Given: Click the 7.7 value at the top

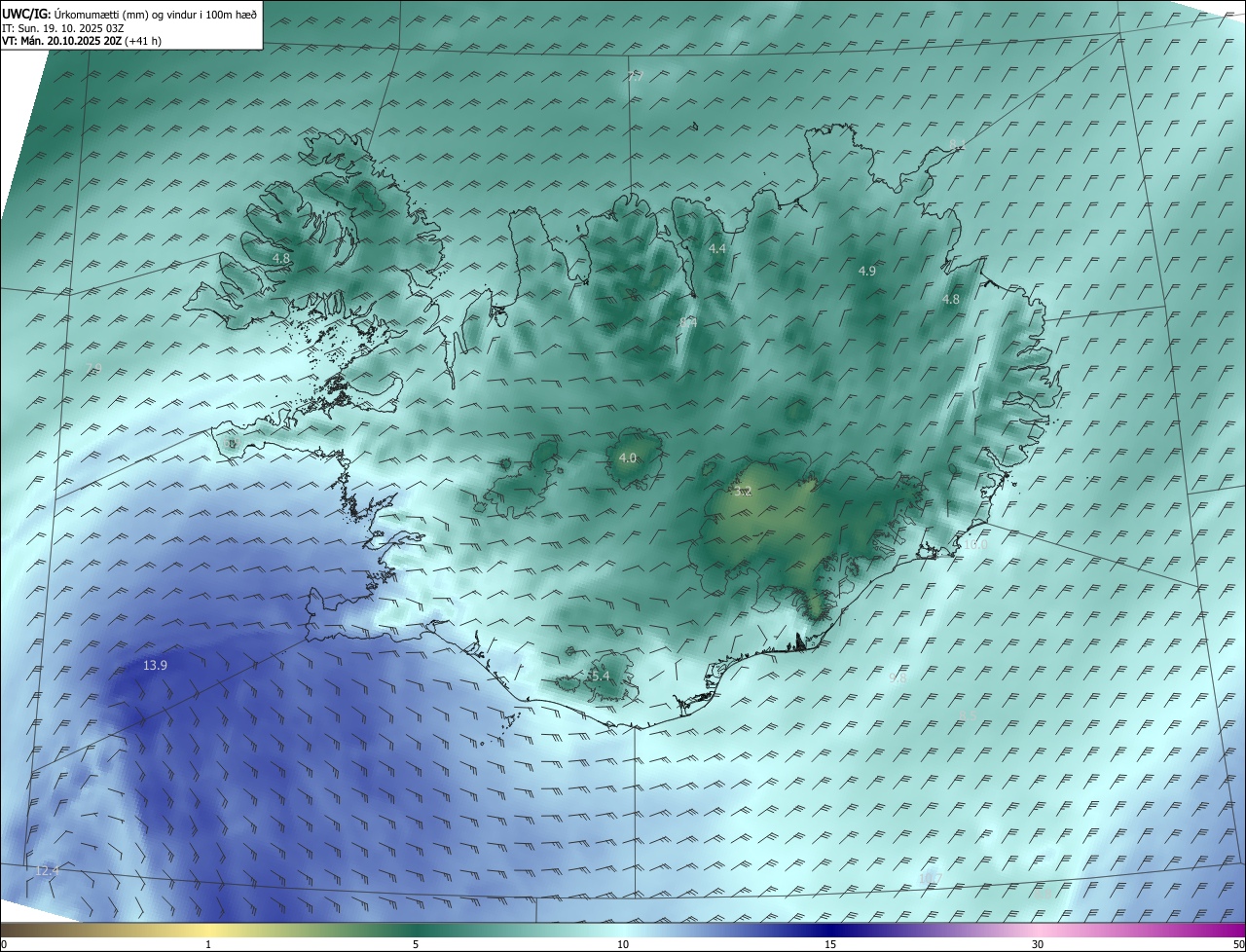Looking at the screenshot, I should click(635, 76).
